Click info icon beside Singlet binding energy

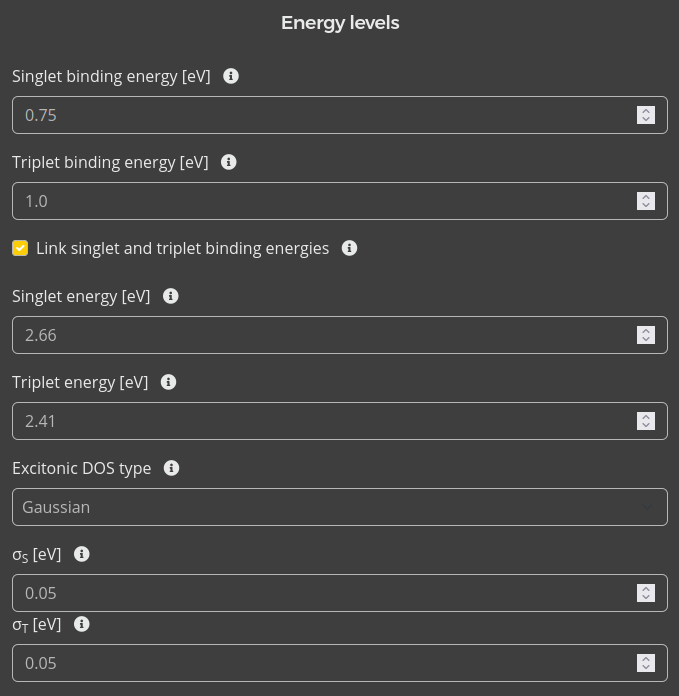pos(231,76)
